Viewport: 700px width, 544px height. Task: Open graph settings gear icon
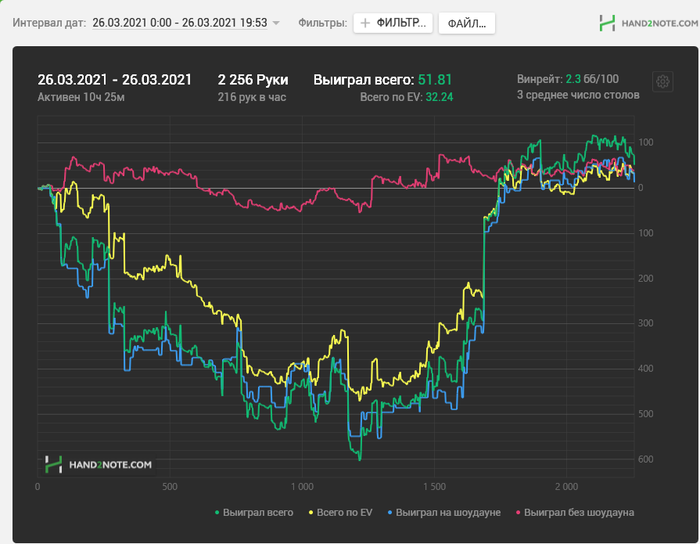point(662,82)
